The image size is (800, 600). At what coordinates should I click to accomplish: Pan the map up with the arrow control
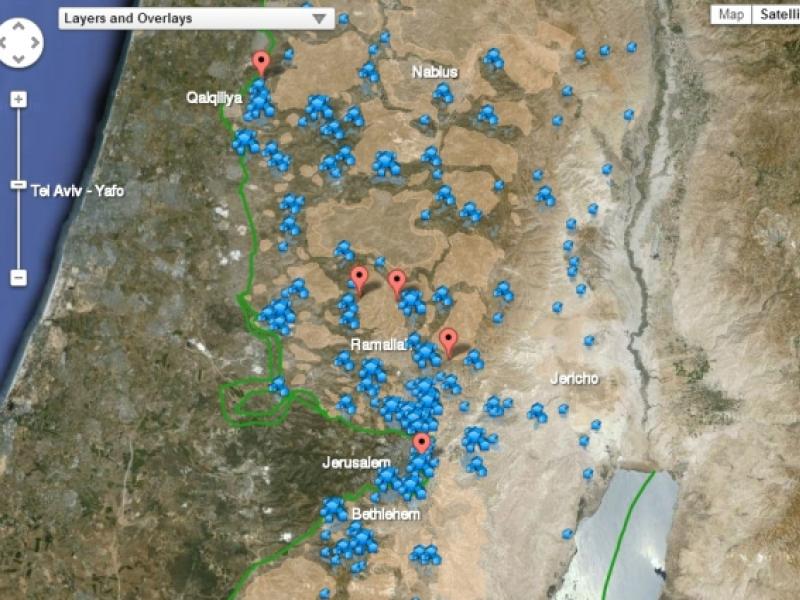20,26
